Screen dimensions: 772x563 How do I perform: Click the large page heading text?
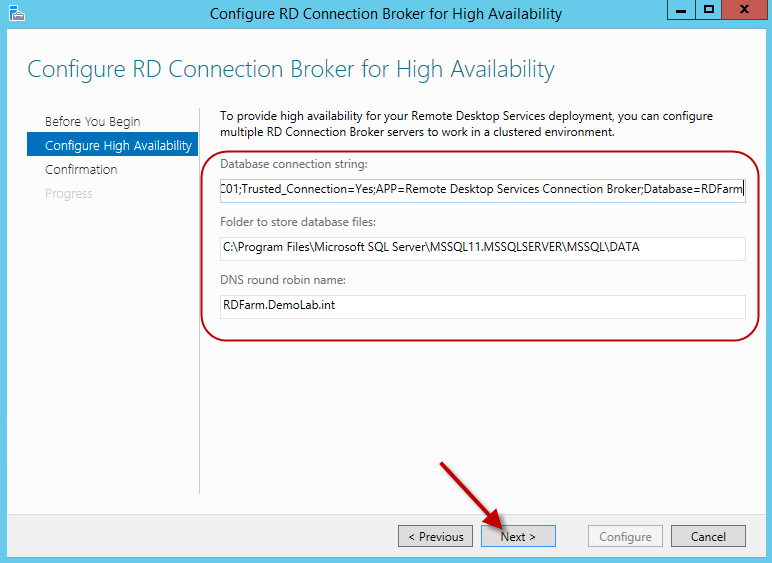(290, 69)
